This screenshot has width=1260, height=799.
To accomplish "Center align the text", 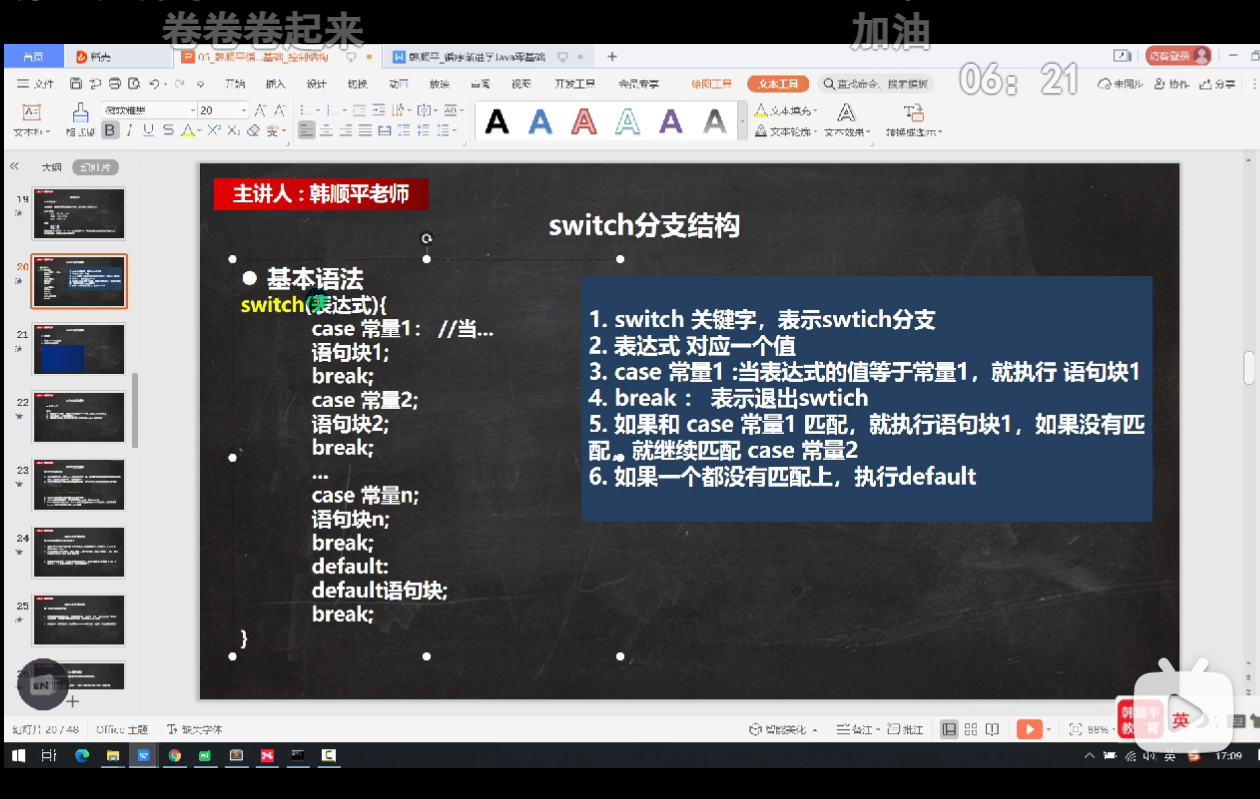I will 327,130.
